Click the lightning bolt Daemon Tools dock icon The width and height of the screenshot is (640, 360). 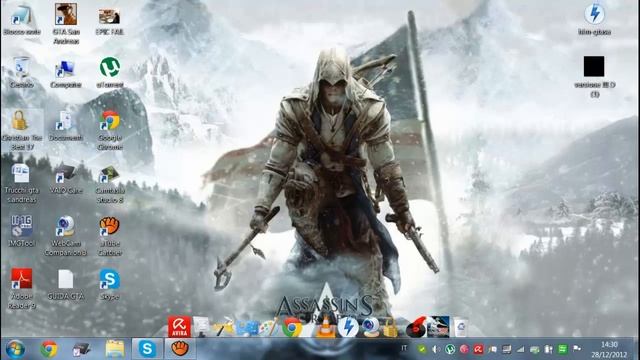[x=348, y=327]
